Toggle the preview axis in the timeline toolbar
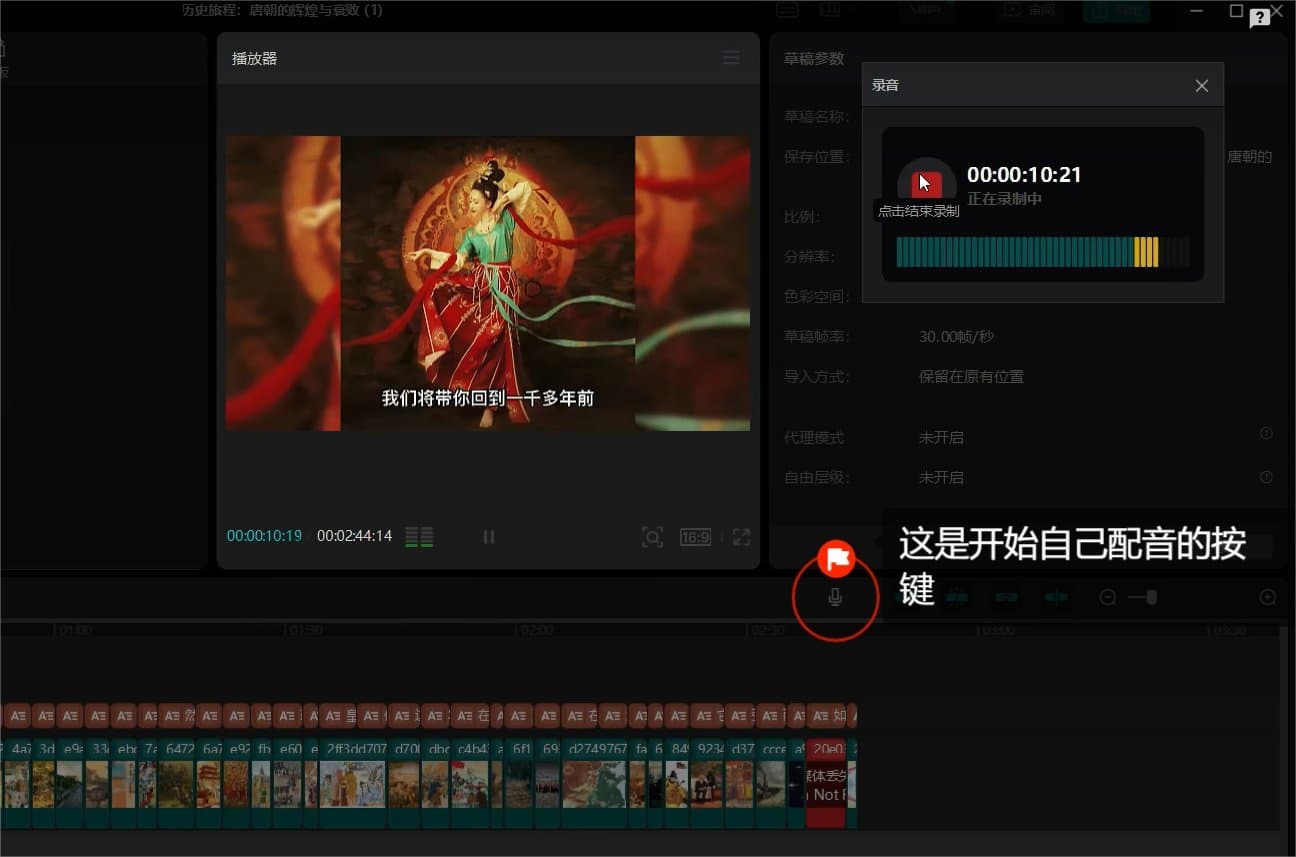 pyautogui.click(x=1056, y=597)
